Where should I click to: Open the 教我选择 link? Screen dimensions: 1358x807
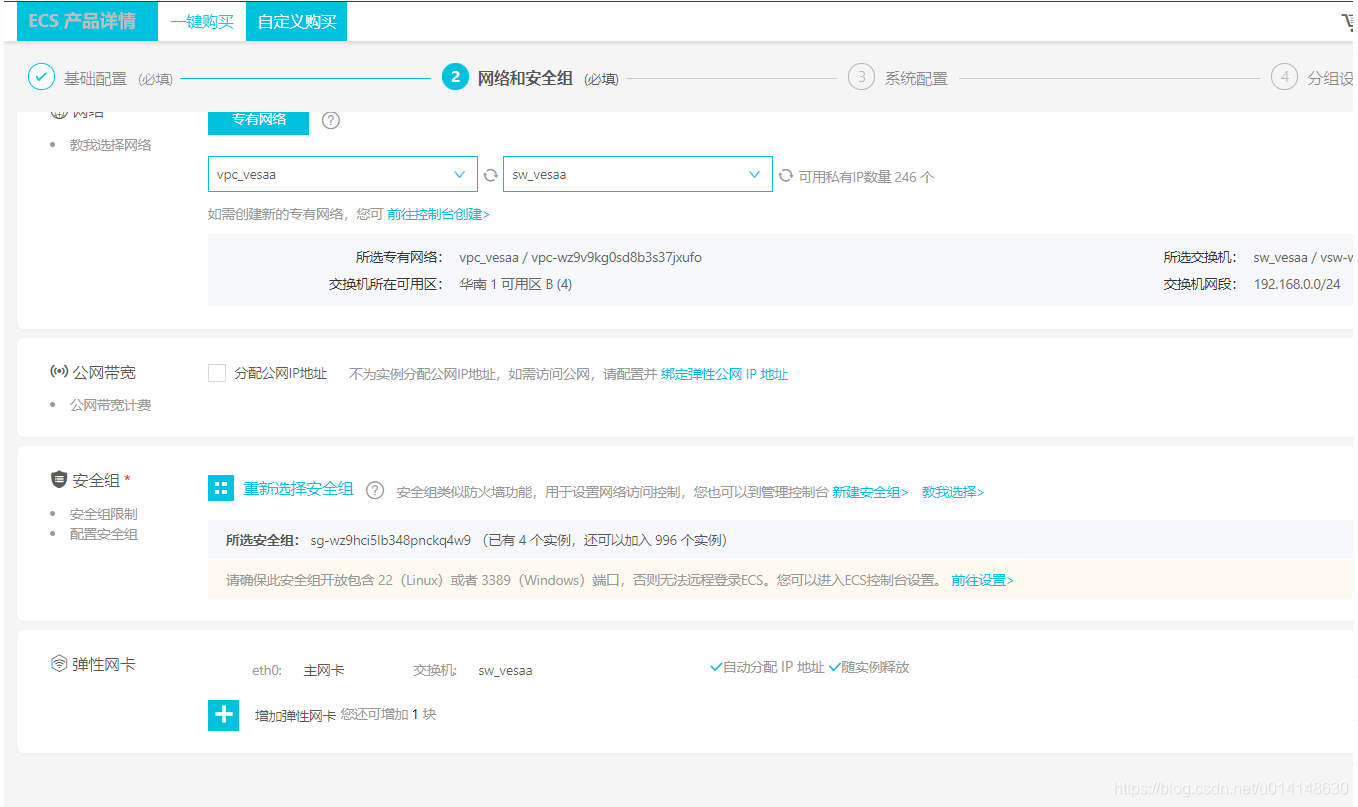point(953,492)
